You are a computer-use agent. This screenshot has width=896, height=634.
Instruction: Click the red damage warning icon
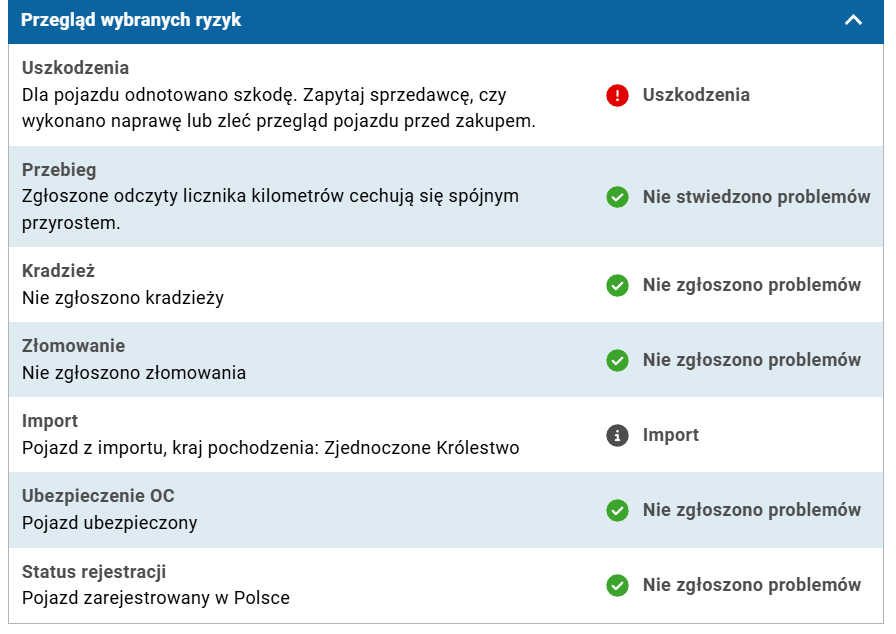pos(618,96)
